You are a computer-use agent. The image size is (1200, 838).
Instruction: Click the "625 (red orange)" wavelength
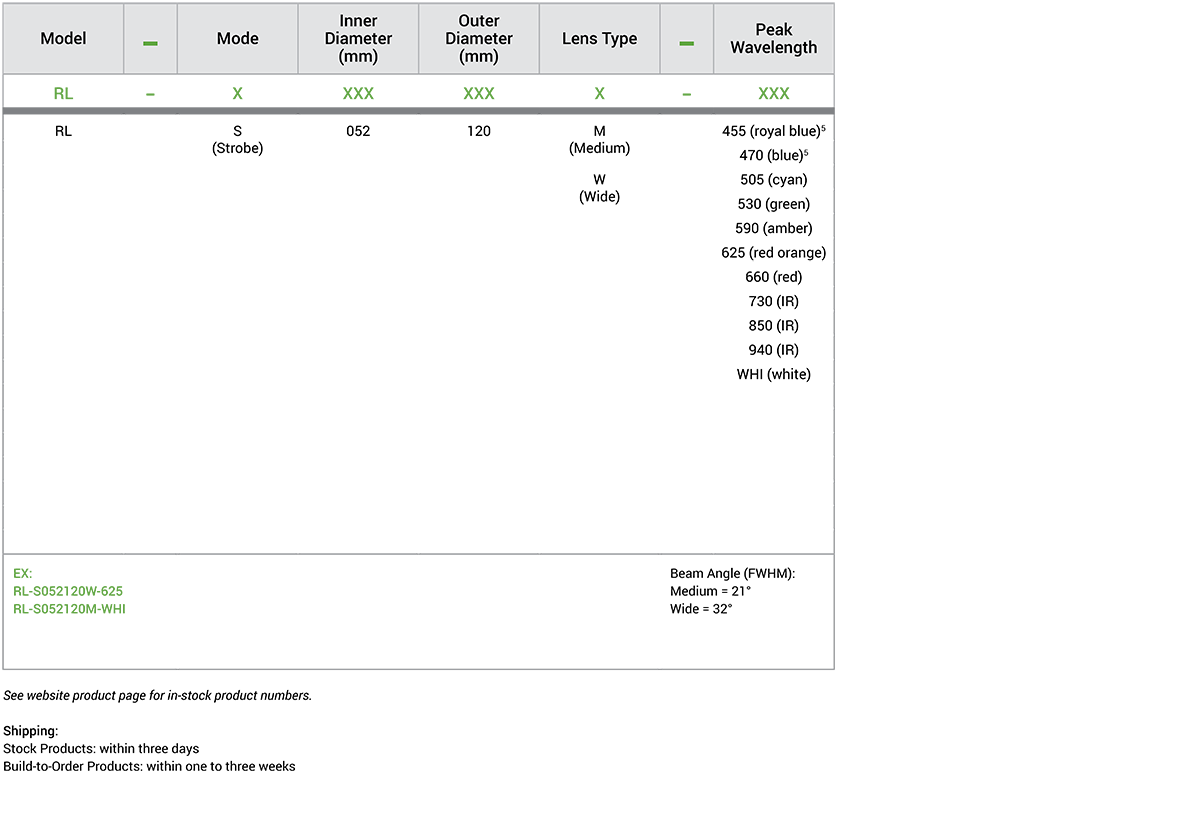[774, 253]
